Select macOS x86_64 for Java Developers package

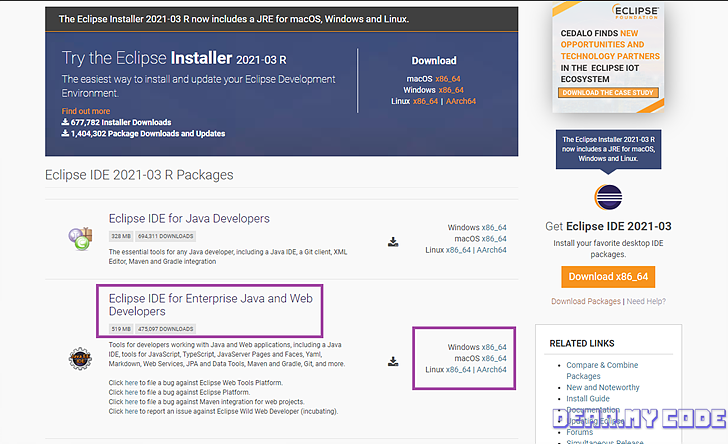pyautogui.click(x=494, y=239)
